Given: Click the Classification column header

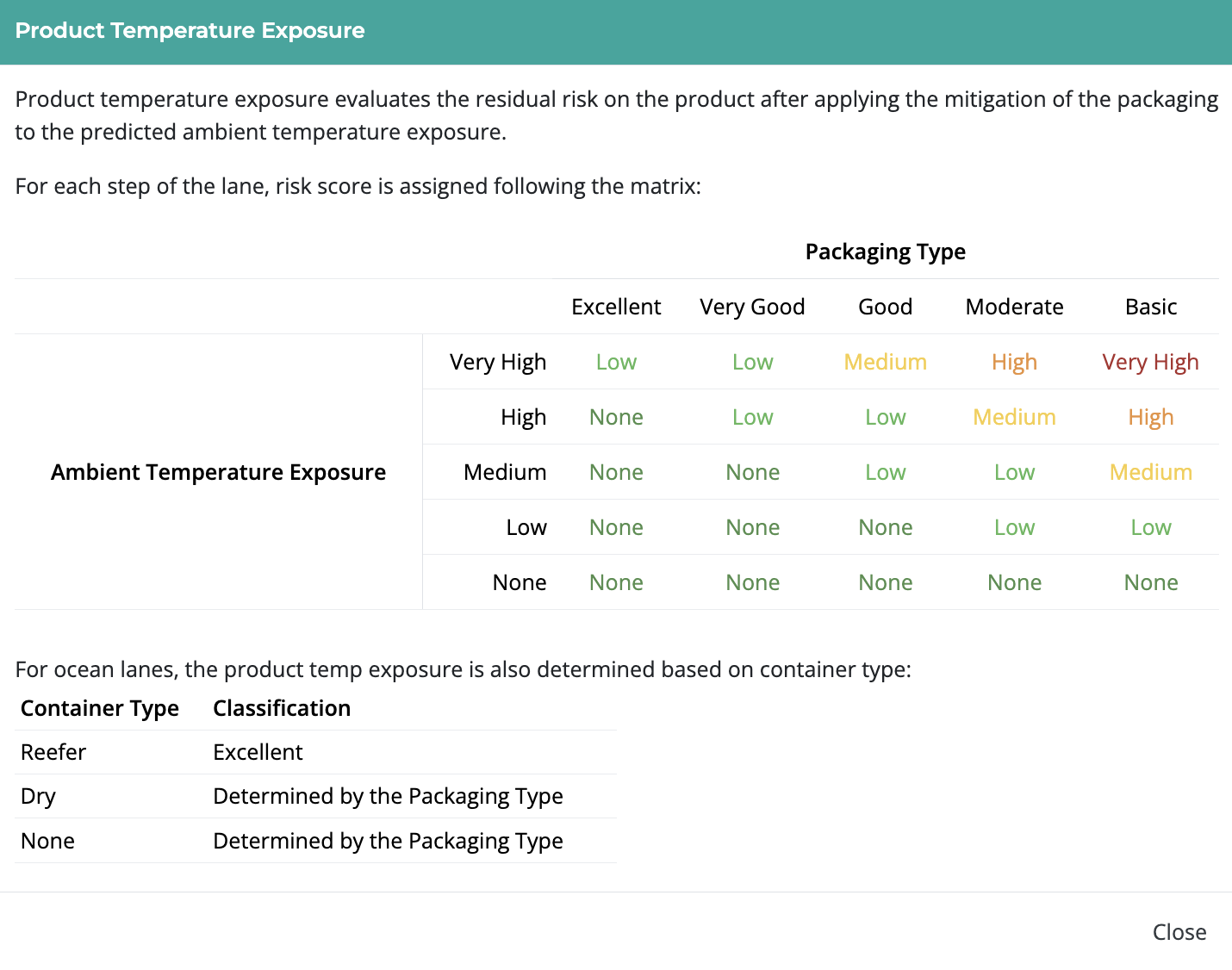Looking at the screenshot, I should (x=282, y=708).
